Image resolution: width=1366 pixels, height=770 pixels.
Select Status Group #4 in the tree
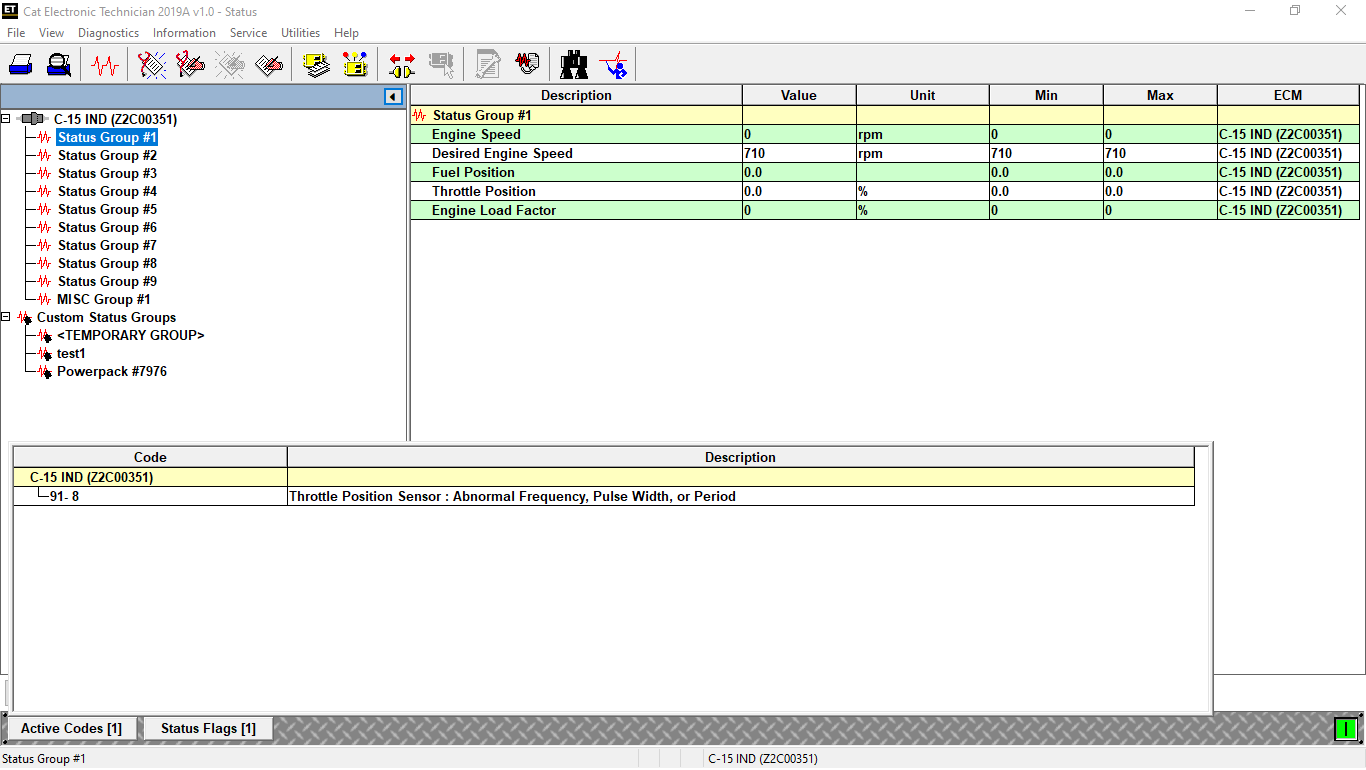[107, 191]
